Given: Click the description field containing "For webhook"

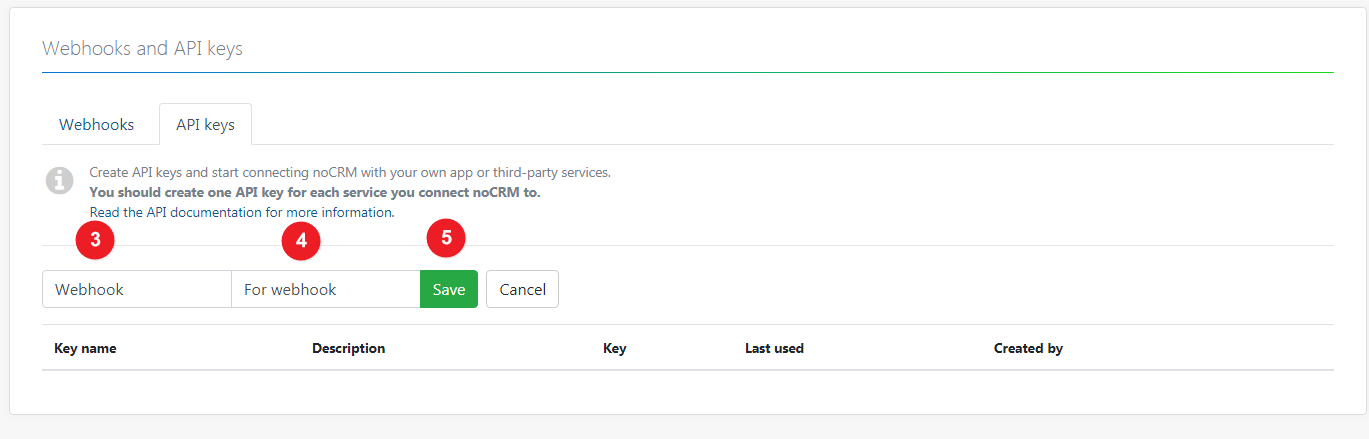Looking at the screenshot, I should [x=325, y=289].
